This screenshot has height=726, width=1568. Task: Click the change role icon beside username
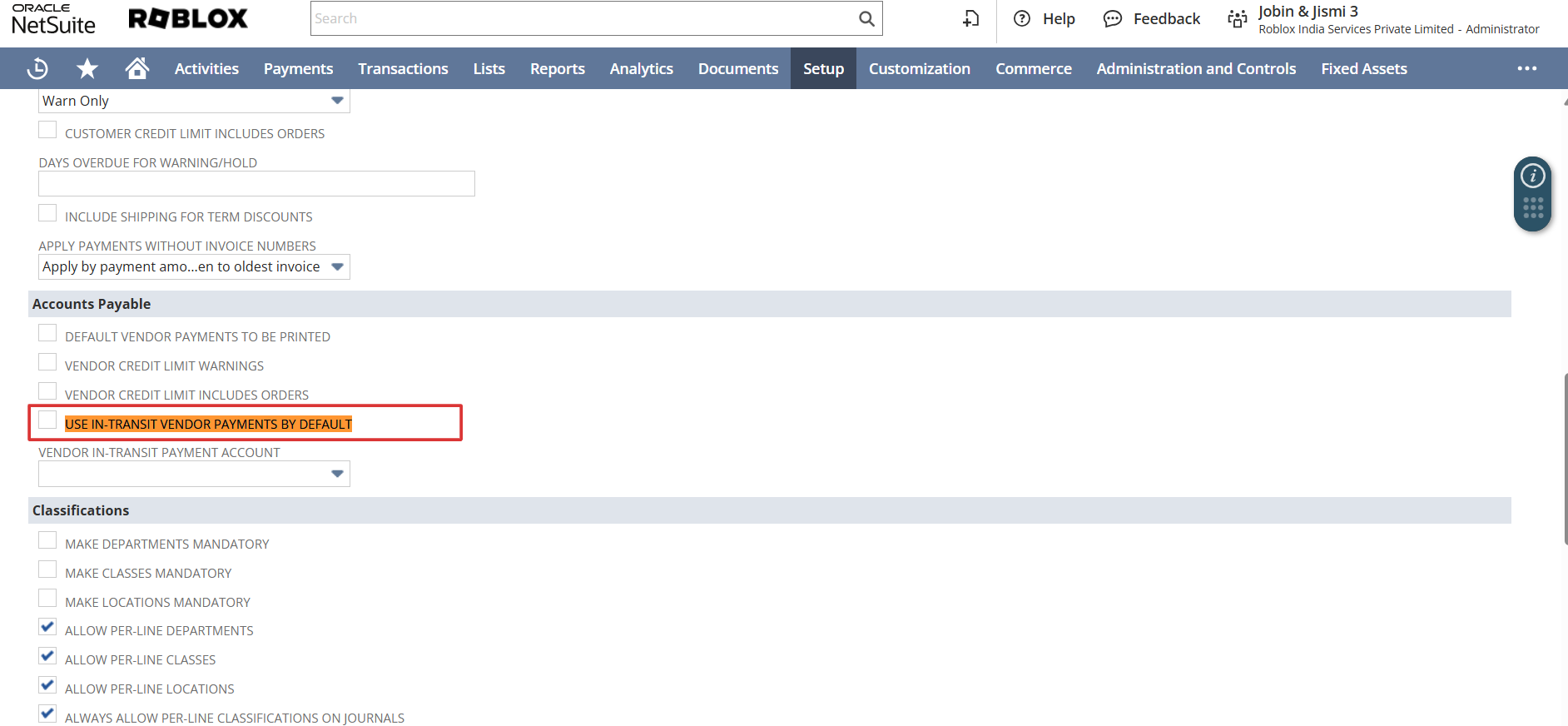pos(1238,18)
